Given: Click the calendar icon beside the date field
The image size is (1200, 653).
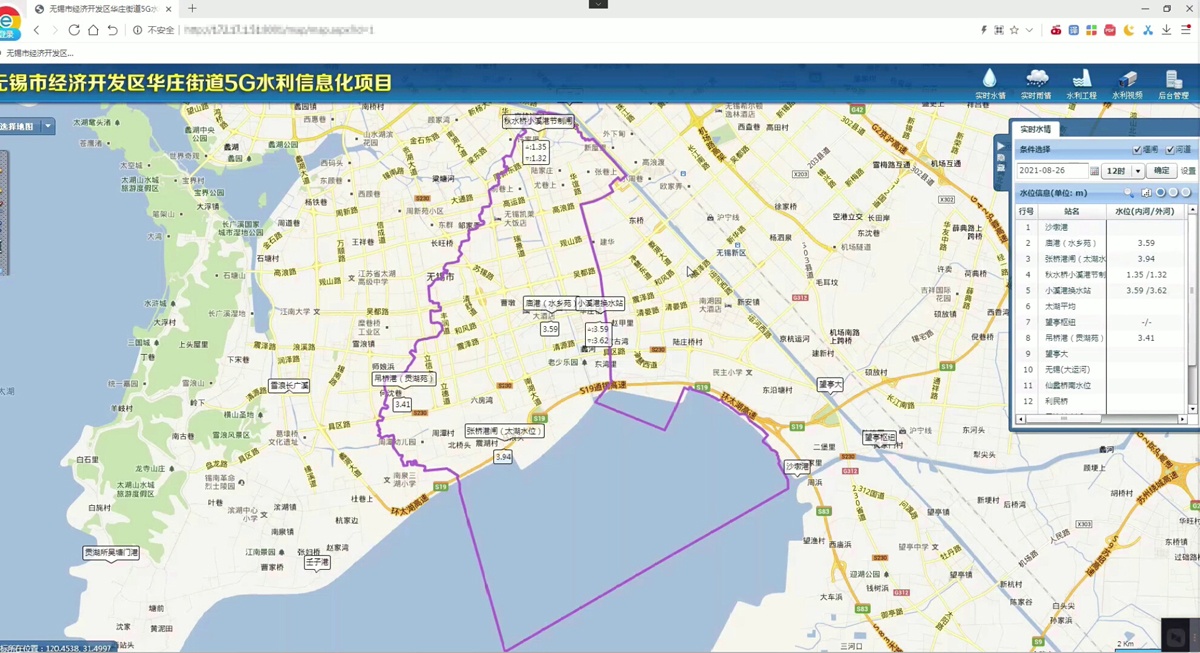Looking at the screenshot, I should pyautogui.click(x=1094, y=171).
